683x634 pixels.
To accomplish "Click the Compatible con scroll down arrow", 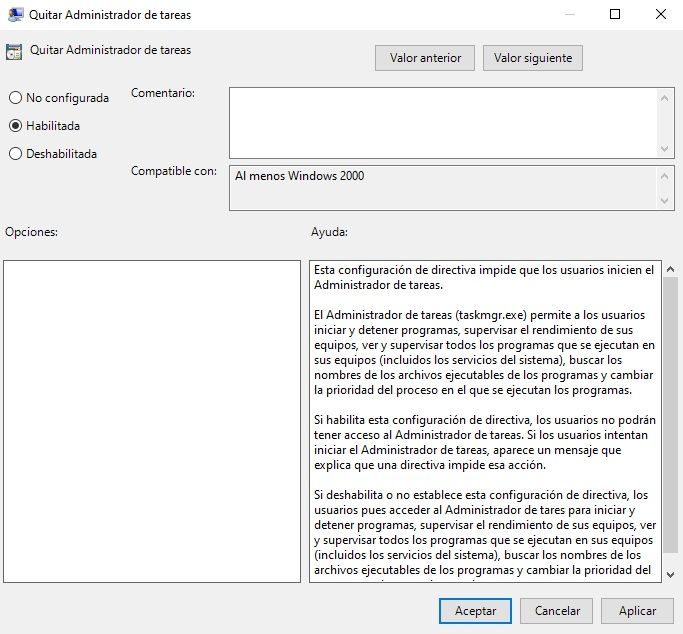I will click(x=666, y=201).
